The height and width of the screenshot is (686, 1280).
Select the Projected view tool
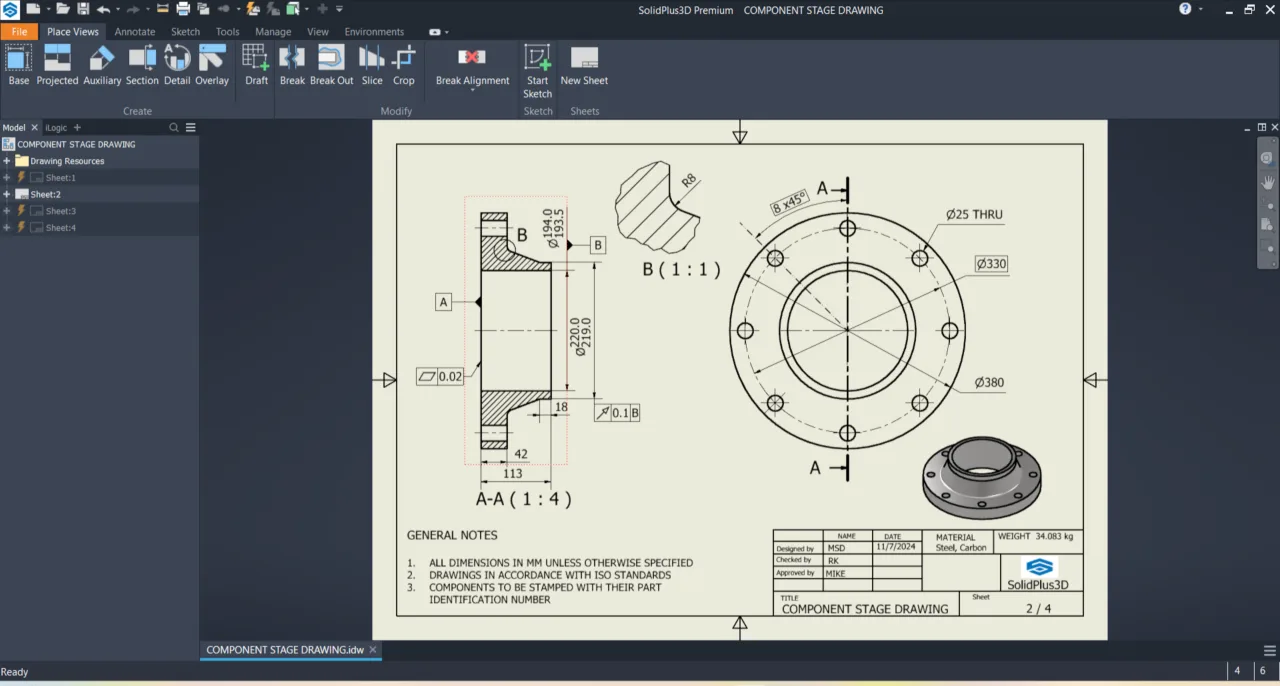[57, 65]
